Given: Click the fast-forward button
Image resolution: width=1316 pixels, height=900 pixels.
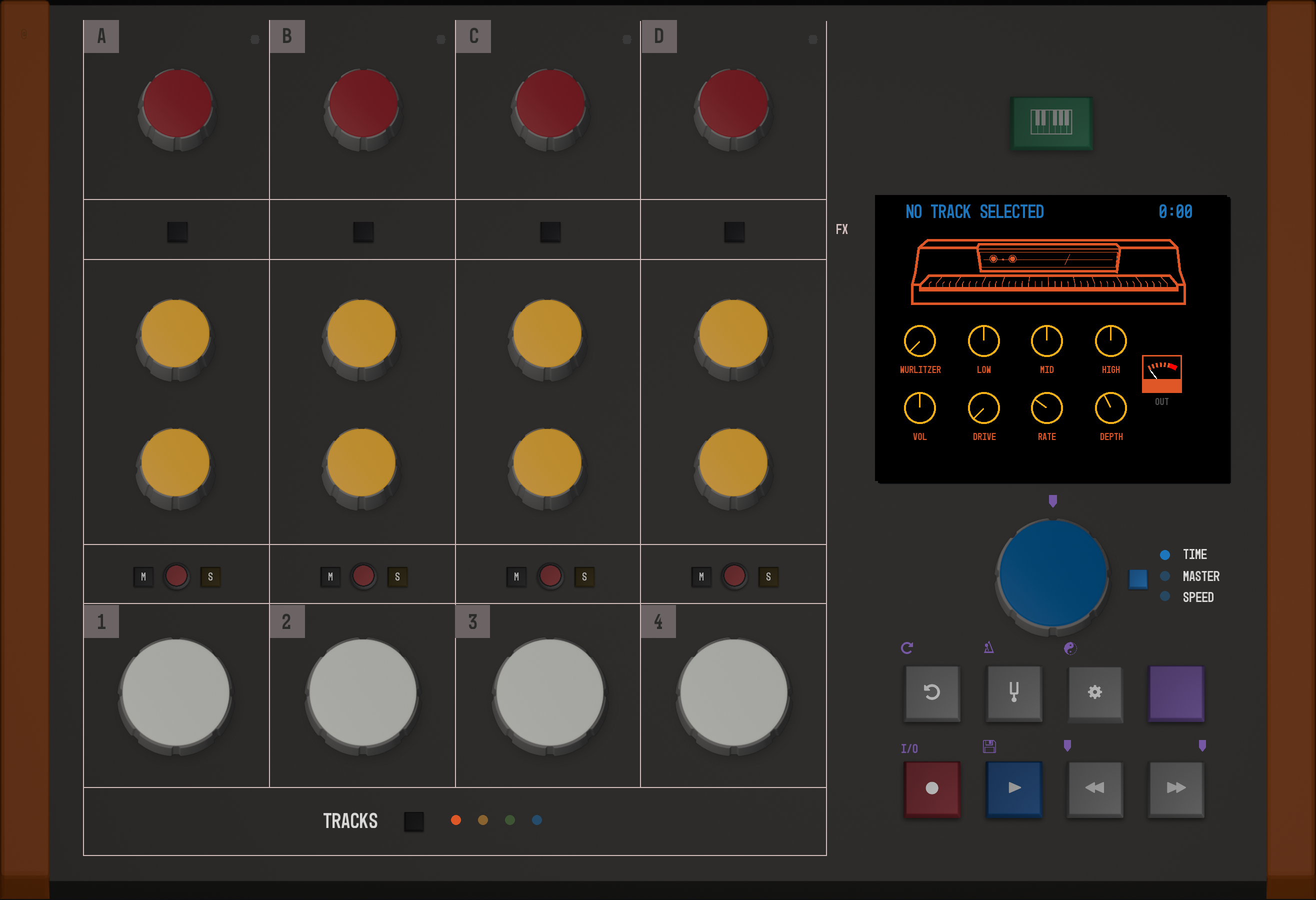Looking at the screenshot, I should 1176,788.
